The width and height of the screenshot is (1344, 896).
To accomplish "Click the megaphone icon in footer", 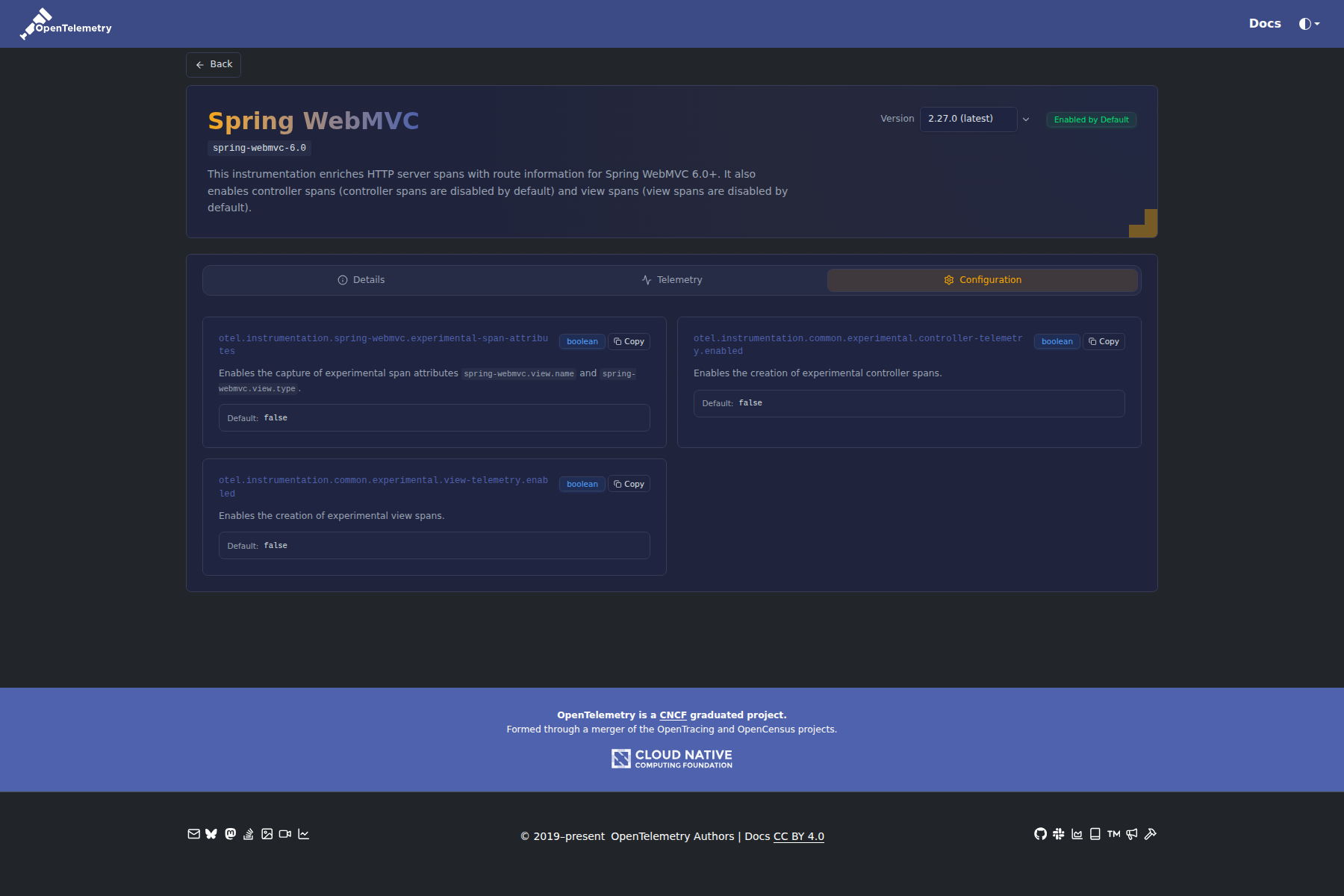I will [x=1132, y=834].
